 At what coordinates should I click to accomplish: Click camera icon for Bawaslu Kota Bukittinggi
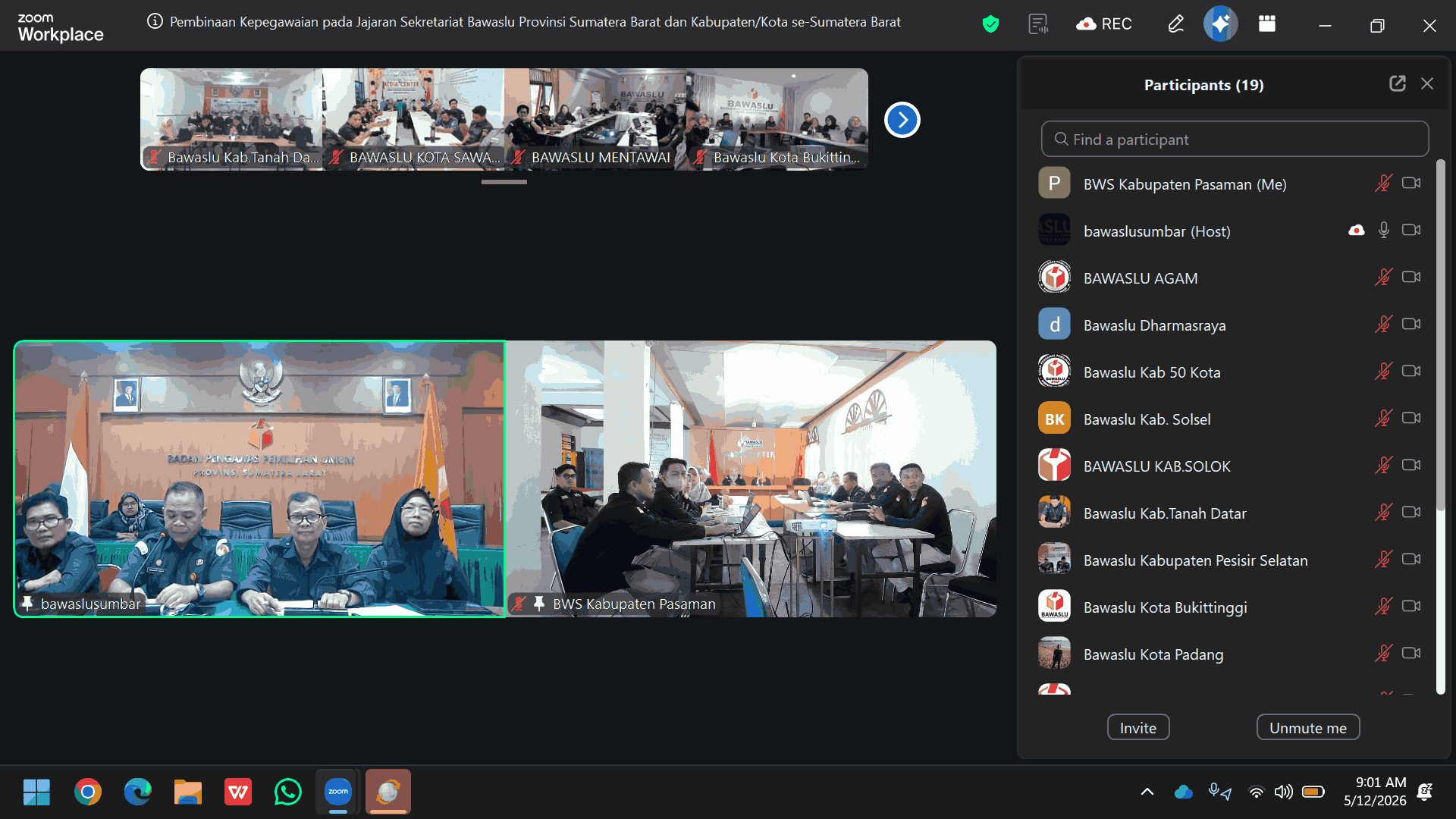[1411, 607]
